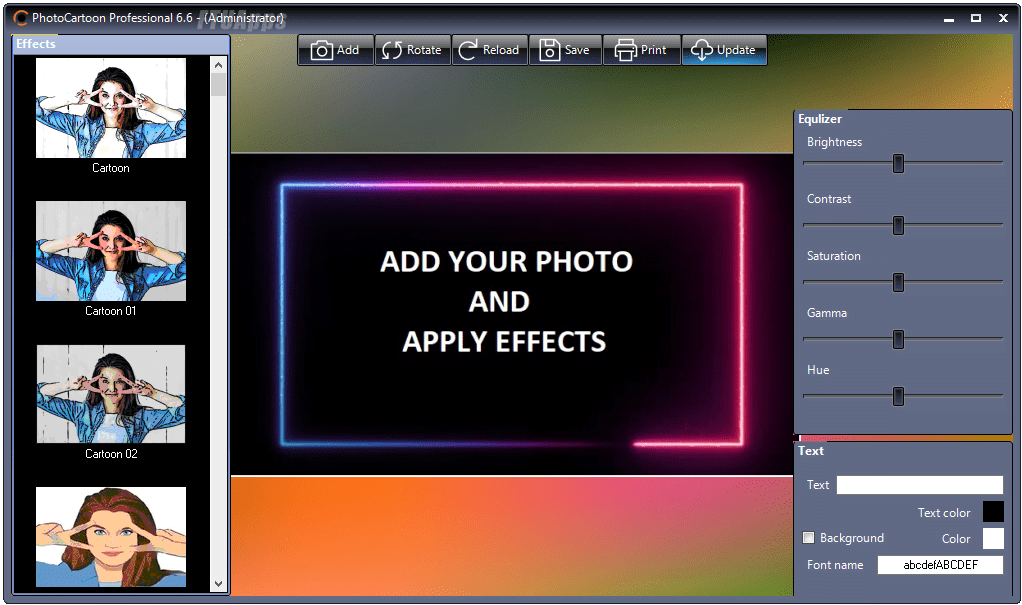Click the Text input field

pos(920,484)
